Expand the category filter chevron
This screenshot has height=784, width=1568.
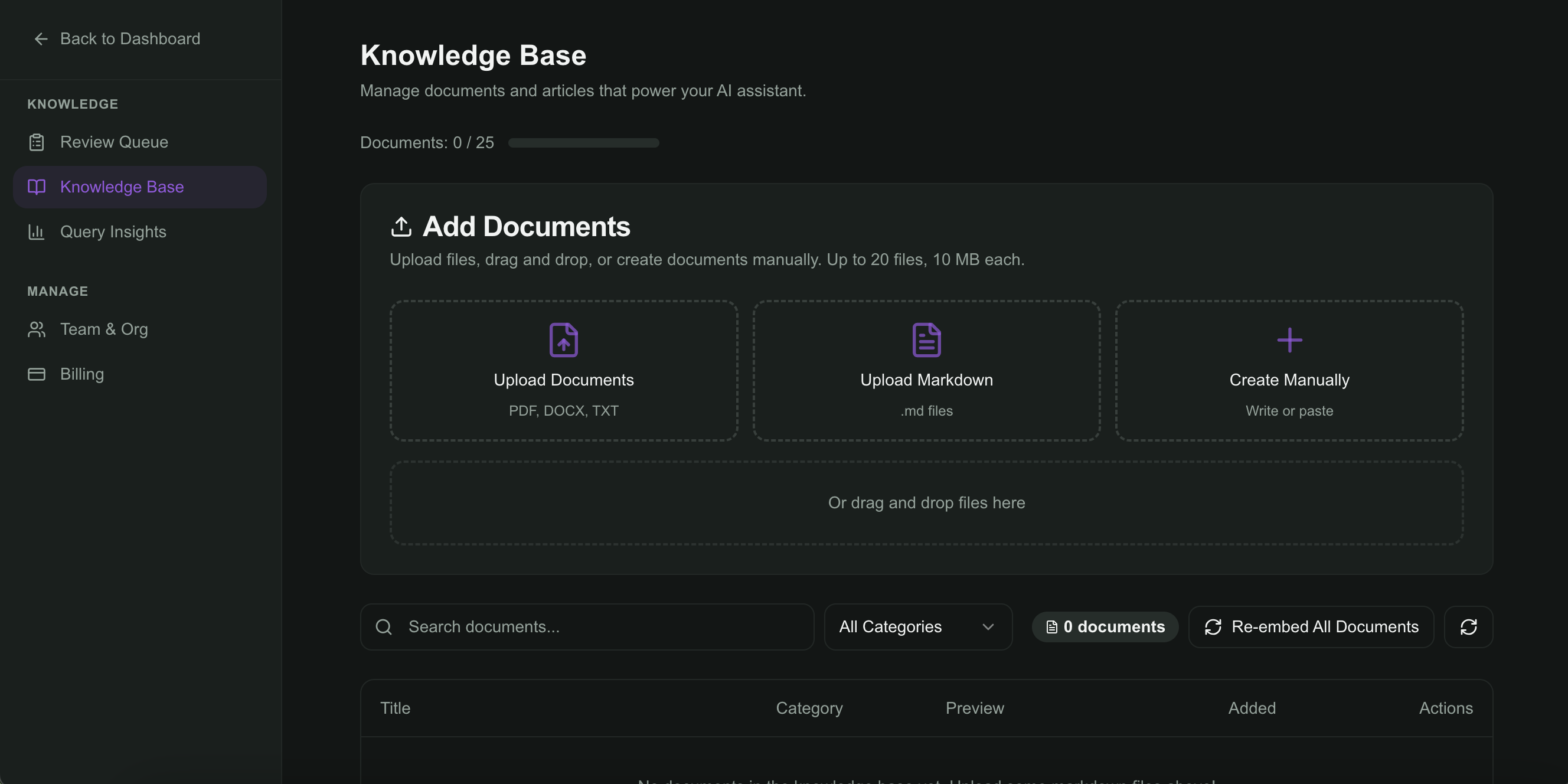coord(987,626)
